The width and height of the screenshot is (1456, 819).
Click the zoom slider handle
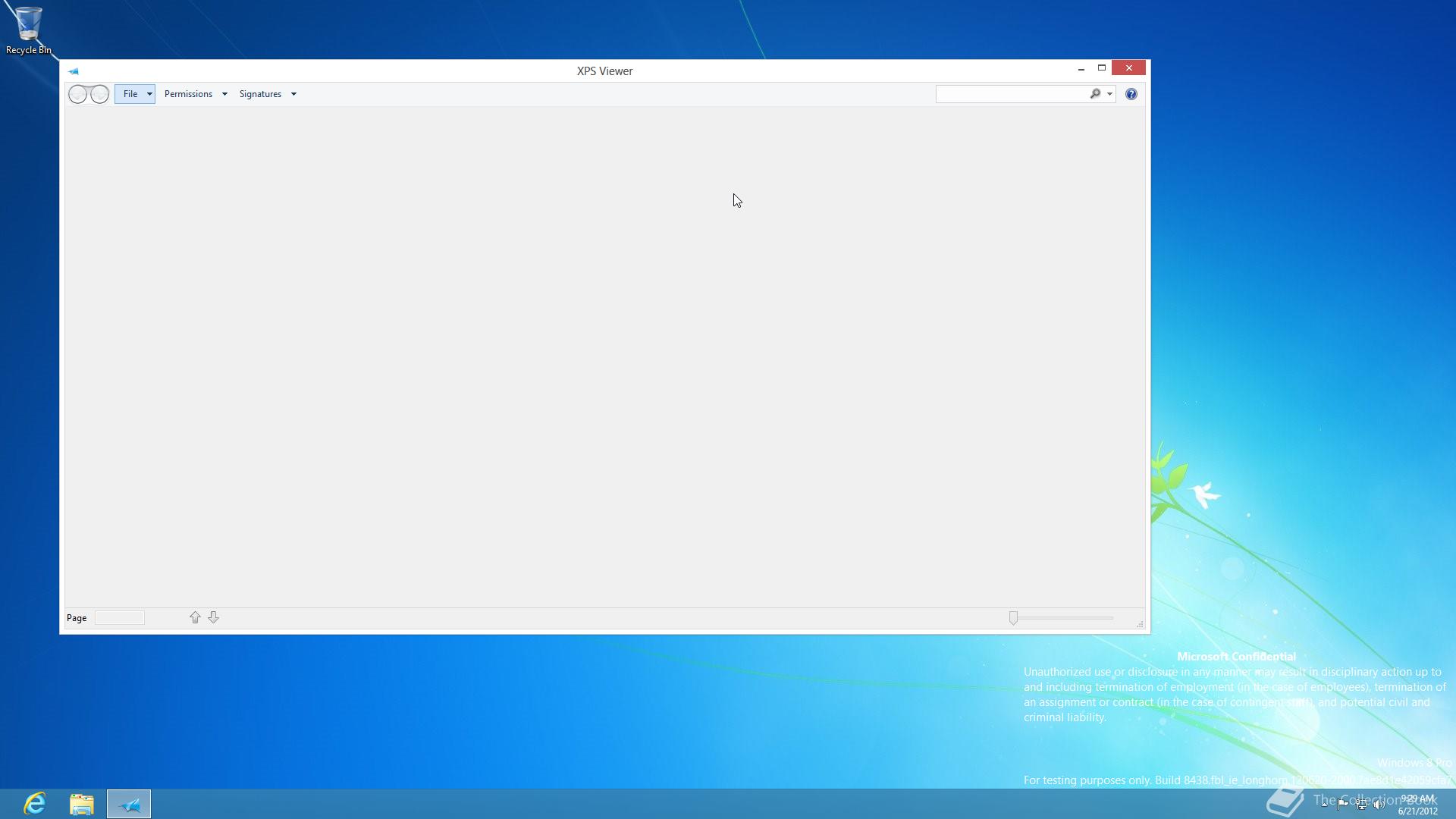point(1013,618)
